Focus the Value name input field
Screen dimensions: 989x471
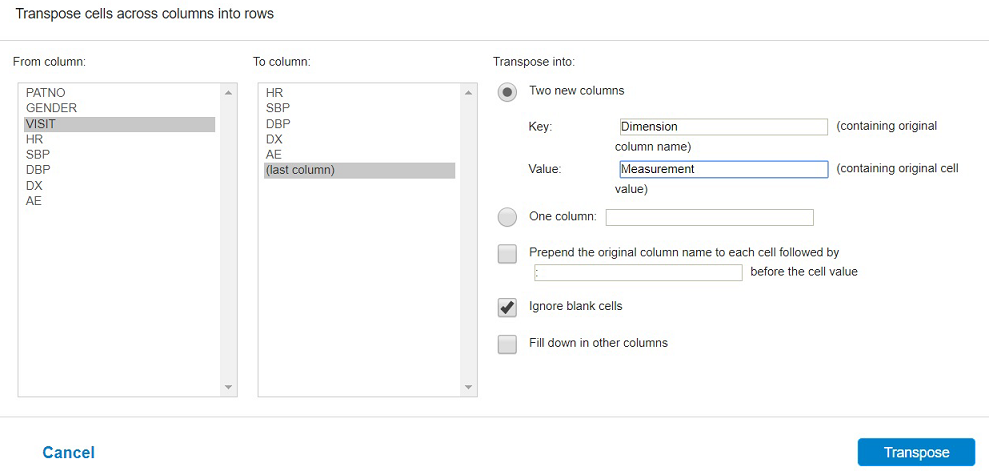tap(723, 170)
